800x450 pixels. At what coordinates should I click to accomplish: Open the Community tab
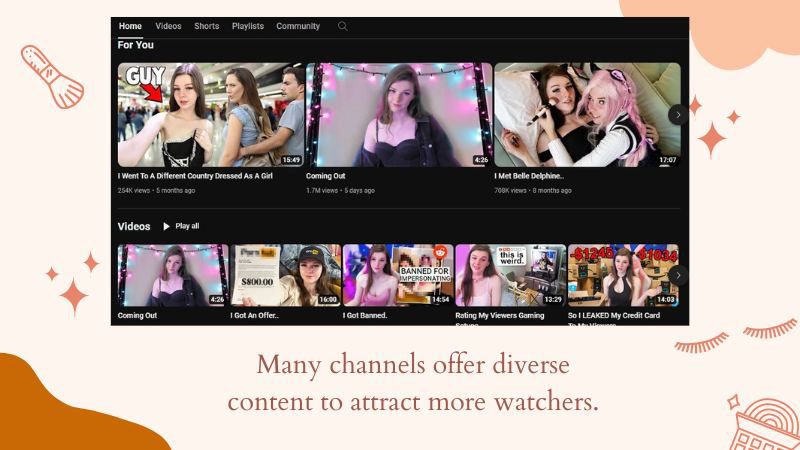(298, 26)
